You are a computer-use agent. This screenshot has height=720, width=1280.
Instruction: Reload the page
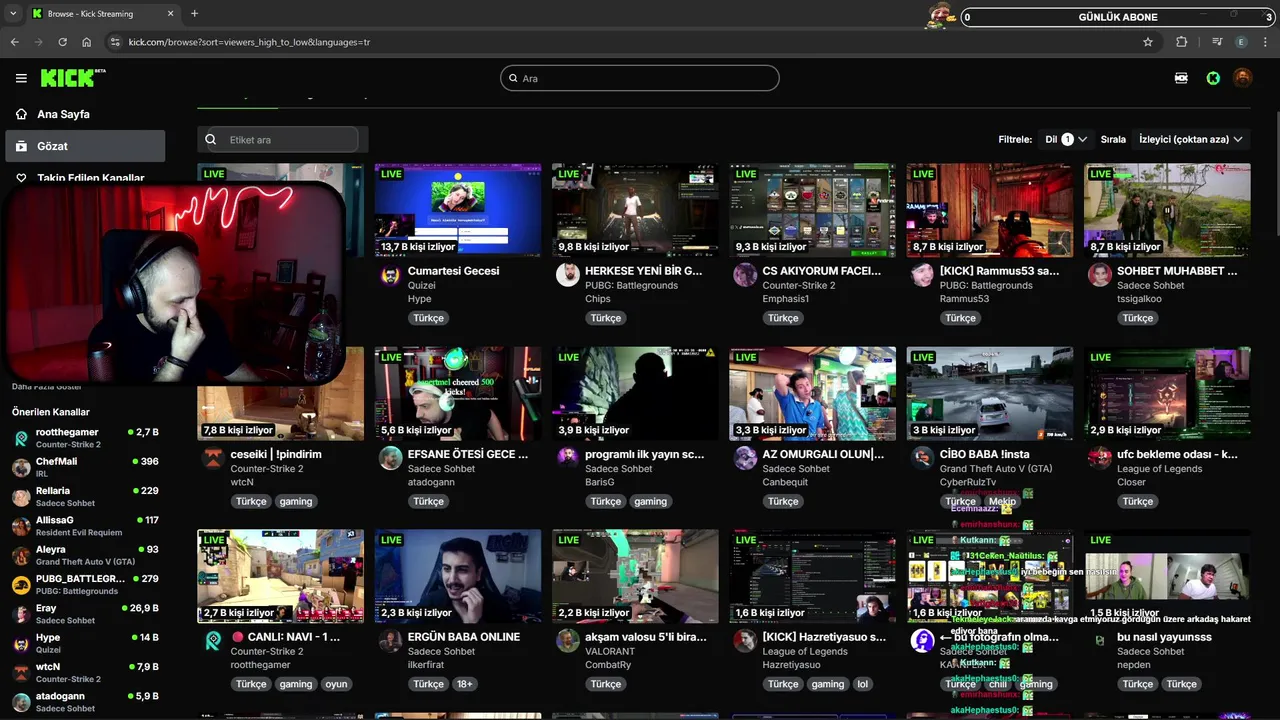click(62, 42)
